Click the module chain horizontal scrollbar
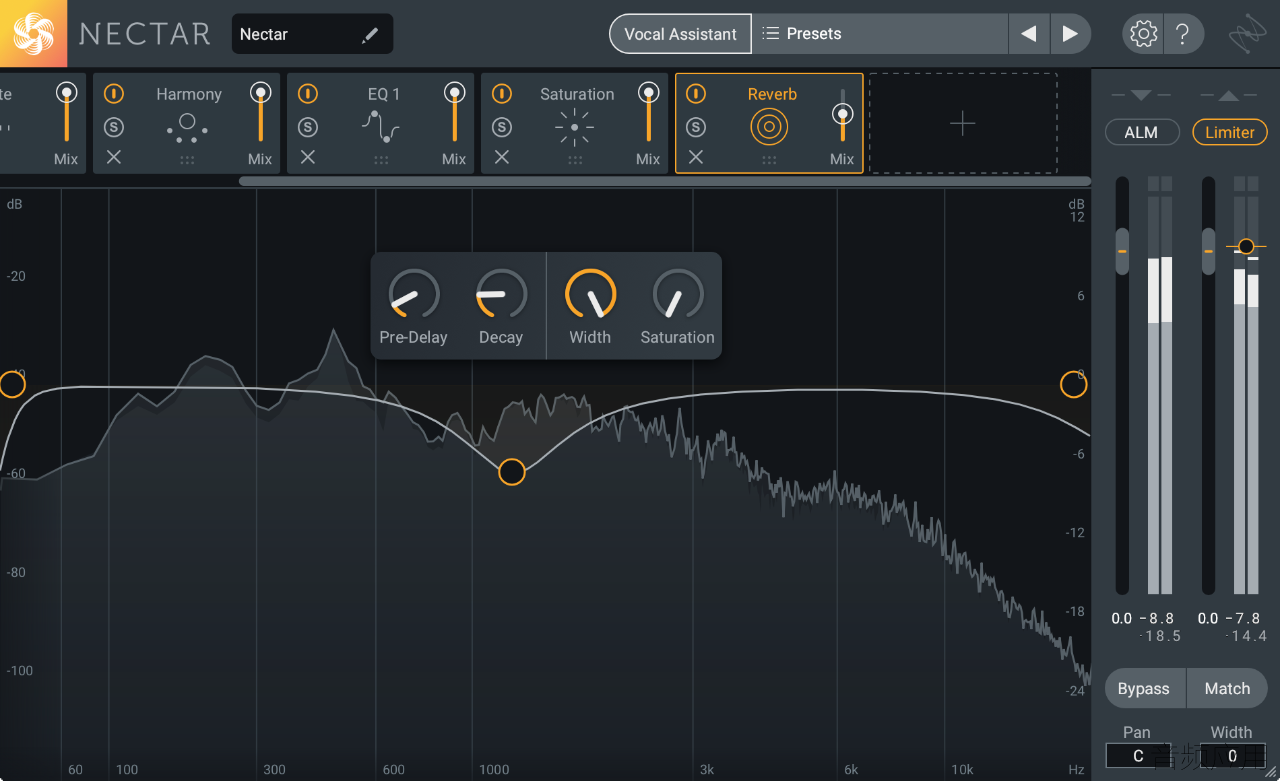Viewport: 1280px width, 781px height. click(665, 181)
